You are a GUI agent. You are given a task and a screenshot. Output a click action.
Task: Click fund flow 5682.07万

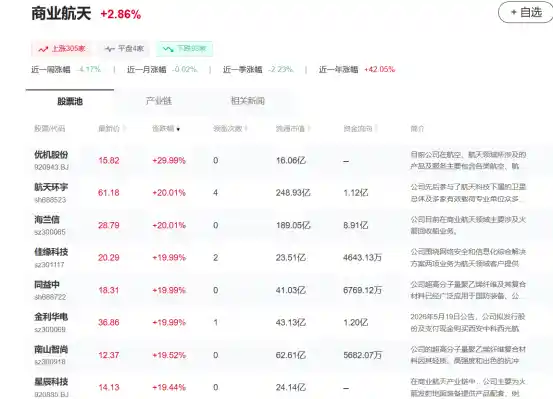pos(363,355)
